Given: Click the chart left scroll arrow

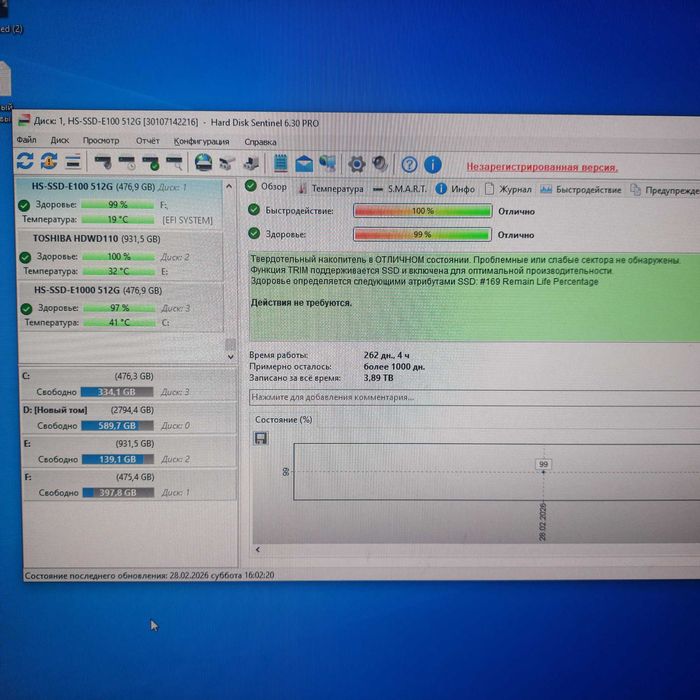Looking at the screenshot, I should (258, 550).
